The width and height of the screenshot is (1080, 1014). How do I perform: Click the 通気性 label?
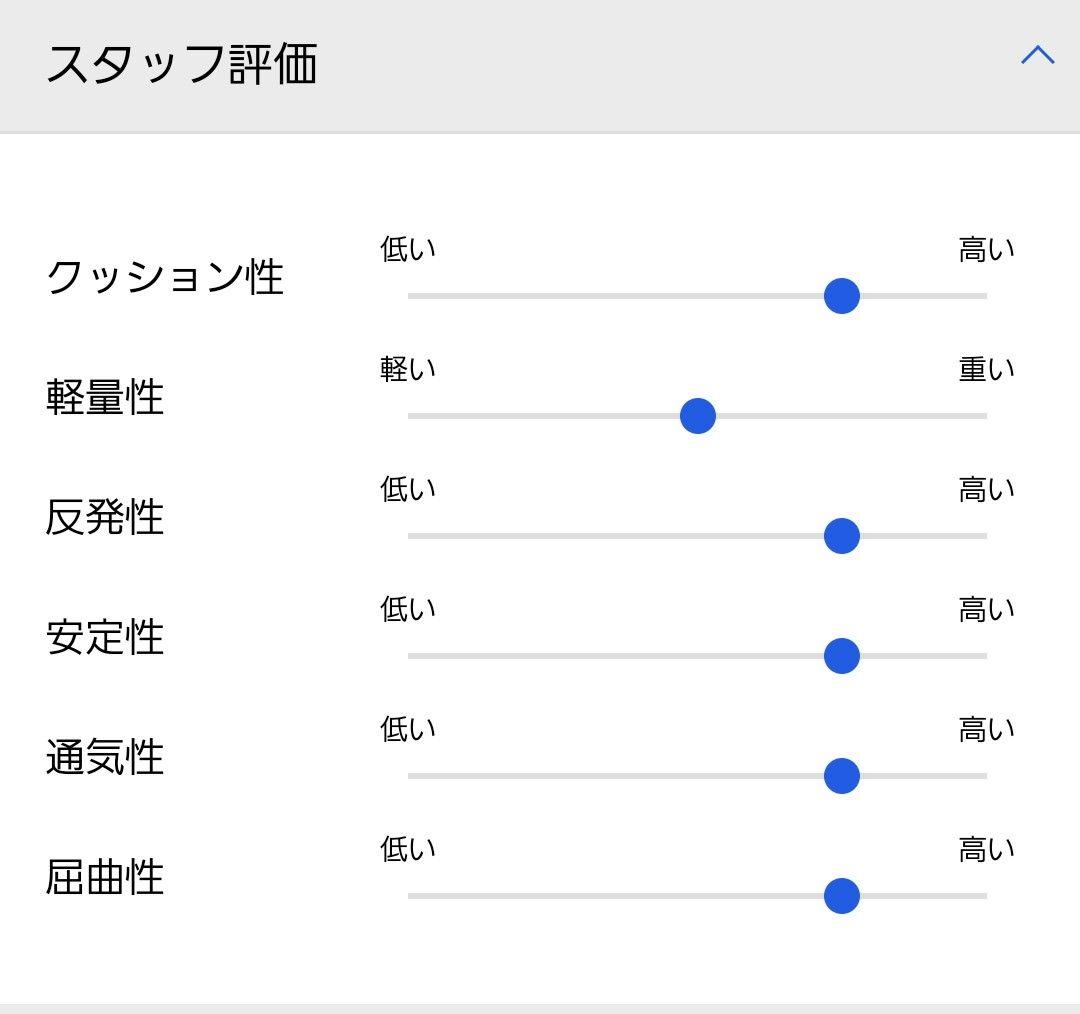click(105, 757)
